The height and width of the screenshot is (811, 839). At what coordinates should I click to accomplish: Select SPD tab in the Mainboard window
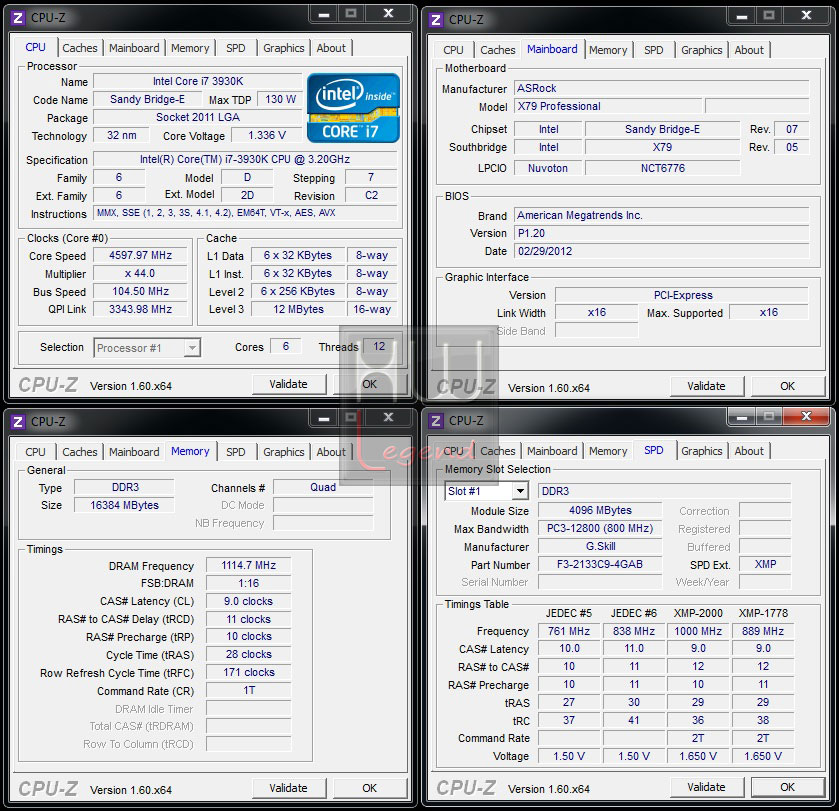pos(653,50)
